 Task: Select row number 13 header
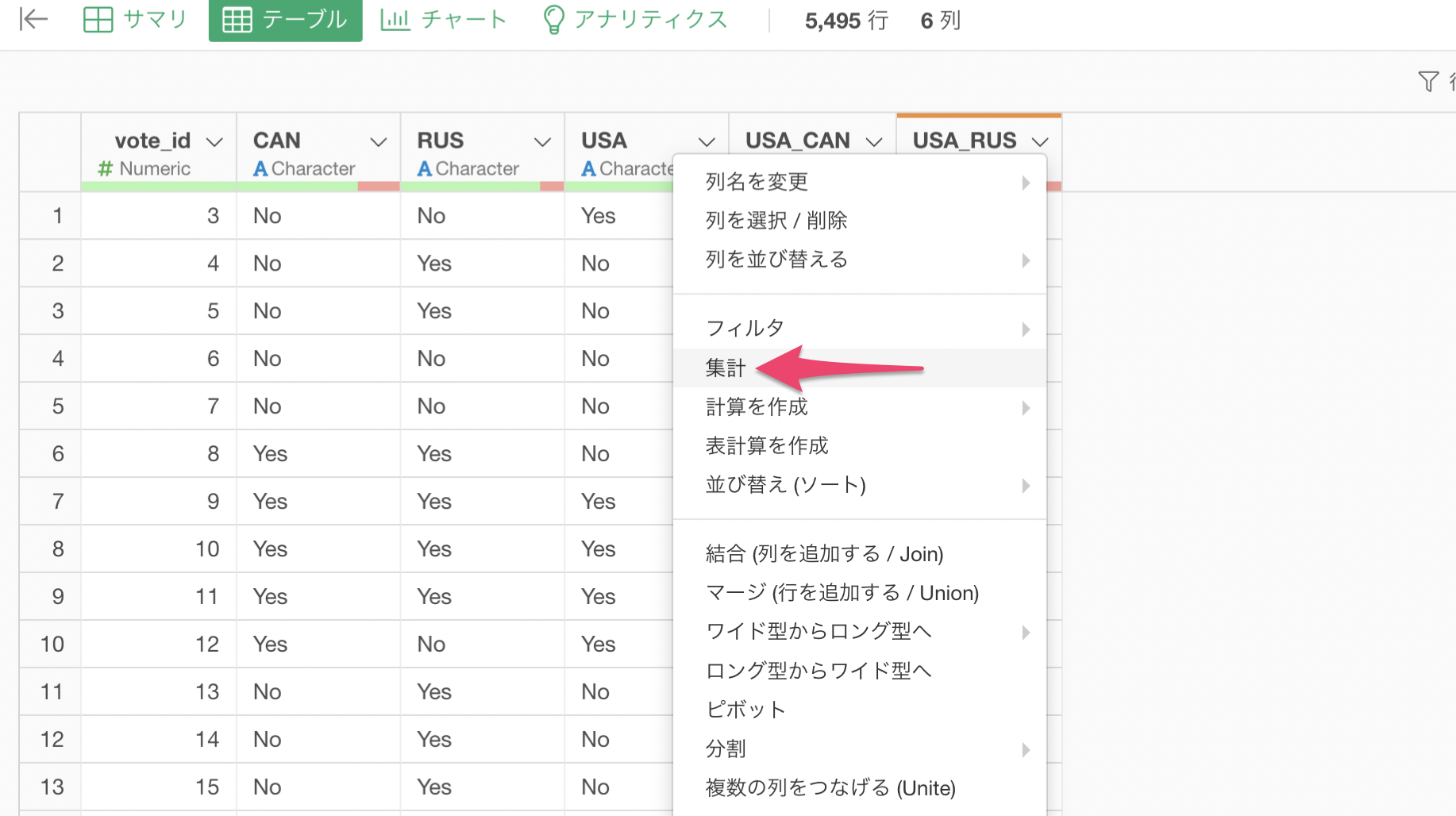point(50,787)
